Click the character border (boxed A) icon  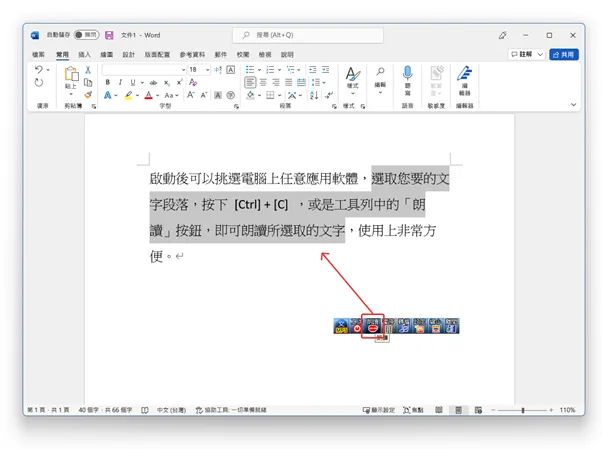(231, 70)
